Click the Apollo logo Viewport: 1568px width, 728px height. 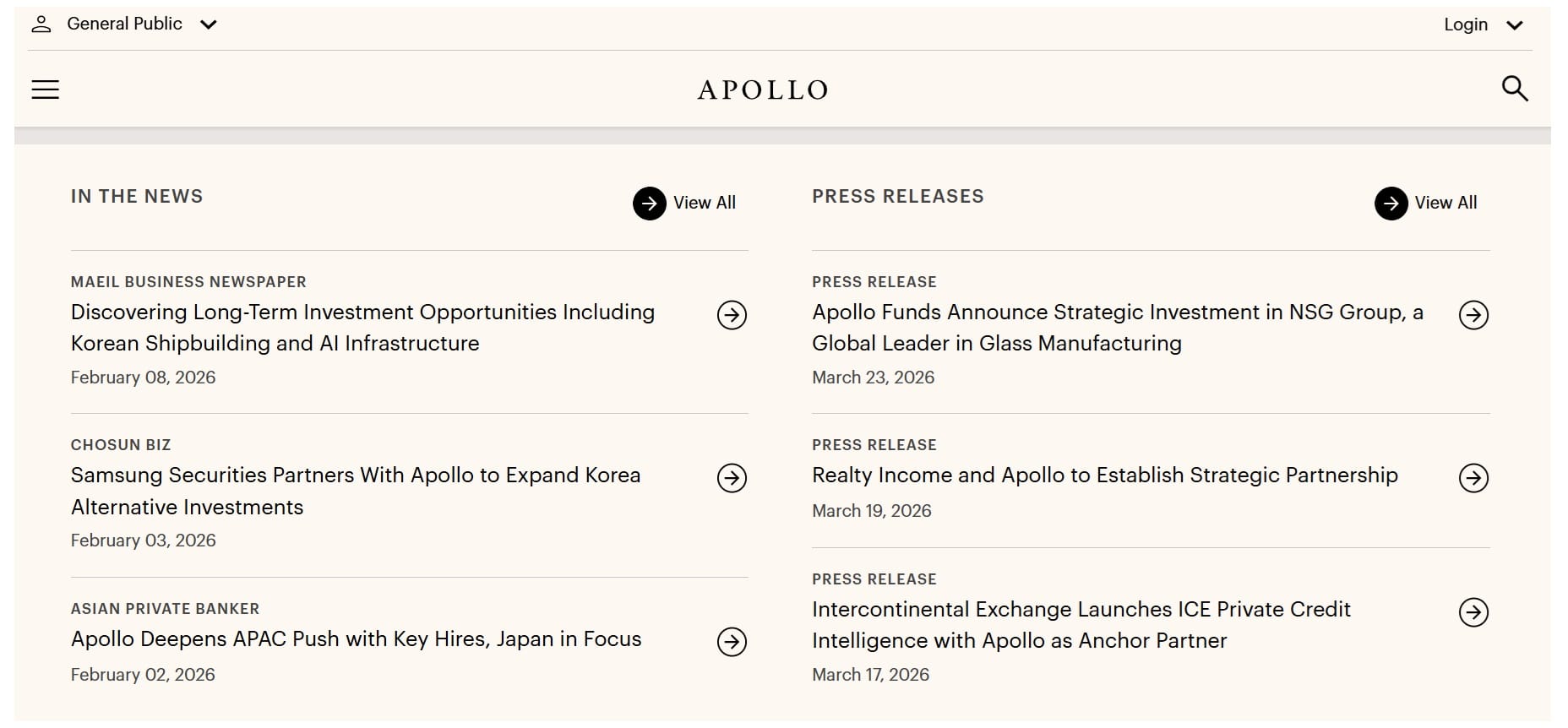coord(761,90)
